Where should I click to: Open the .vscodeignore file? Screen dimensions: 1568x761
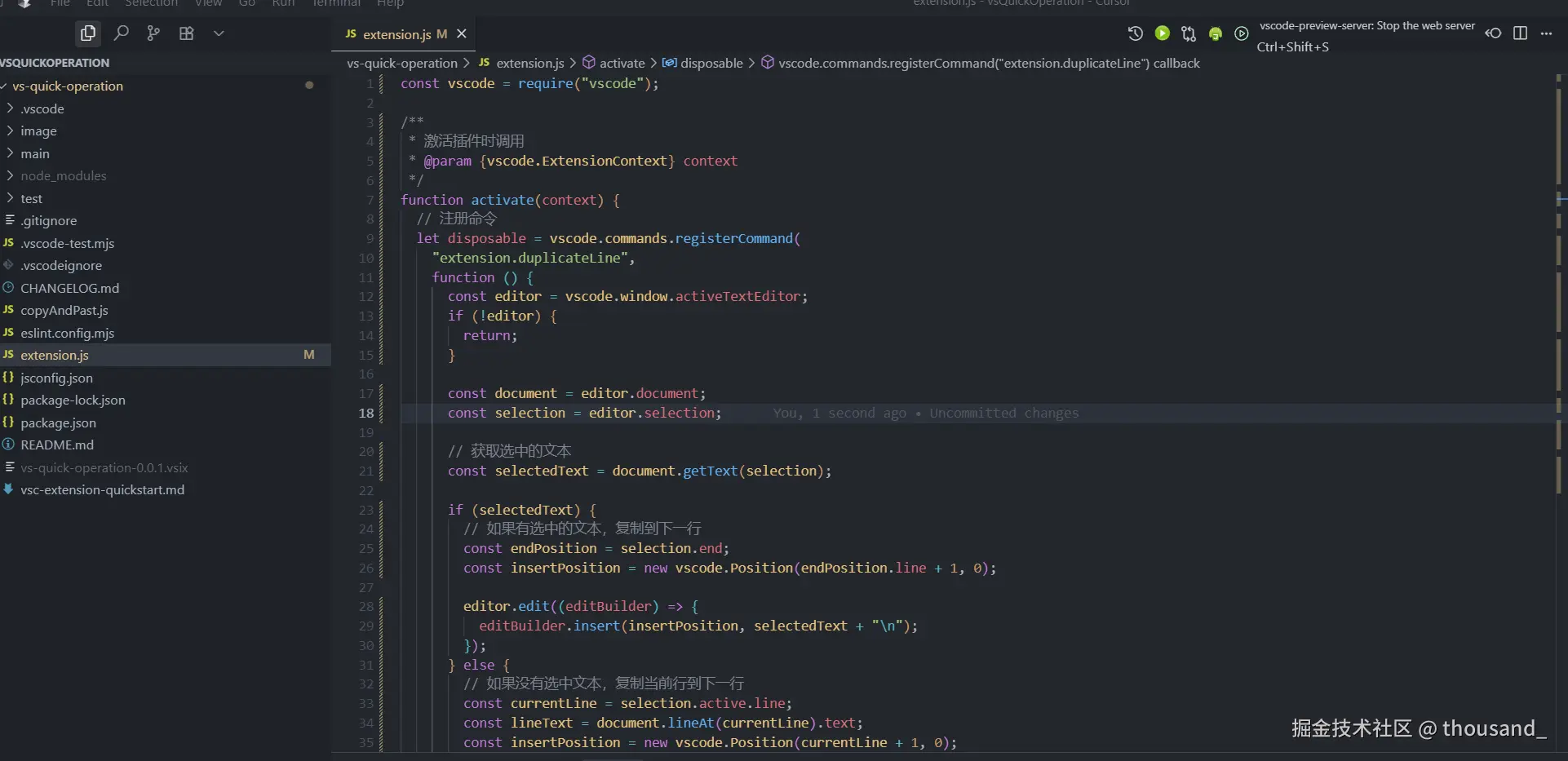click(166, 265)
